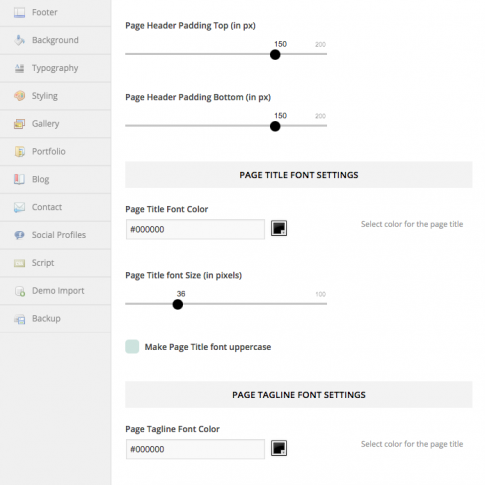The image size is (485, 485).
Task: Click the Typography sidebar icon
Action: tap(19, 68)
